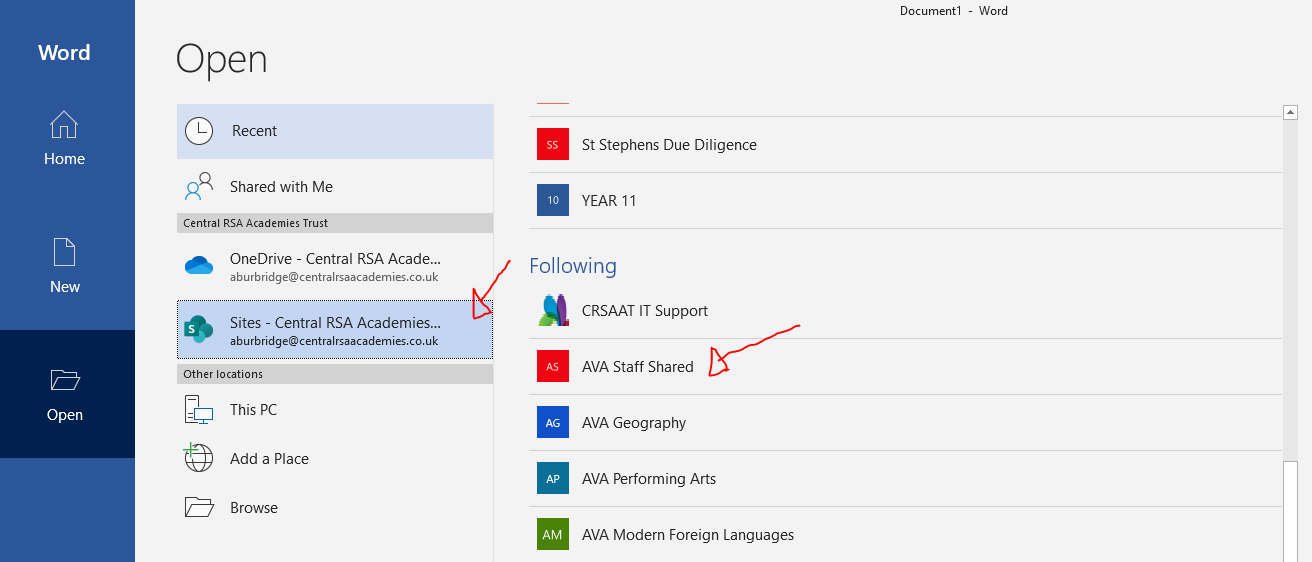Choose Add a Place
This screenshot has width=1312, height=562.
335,459
